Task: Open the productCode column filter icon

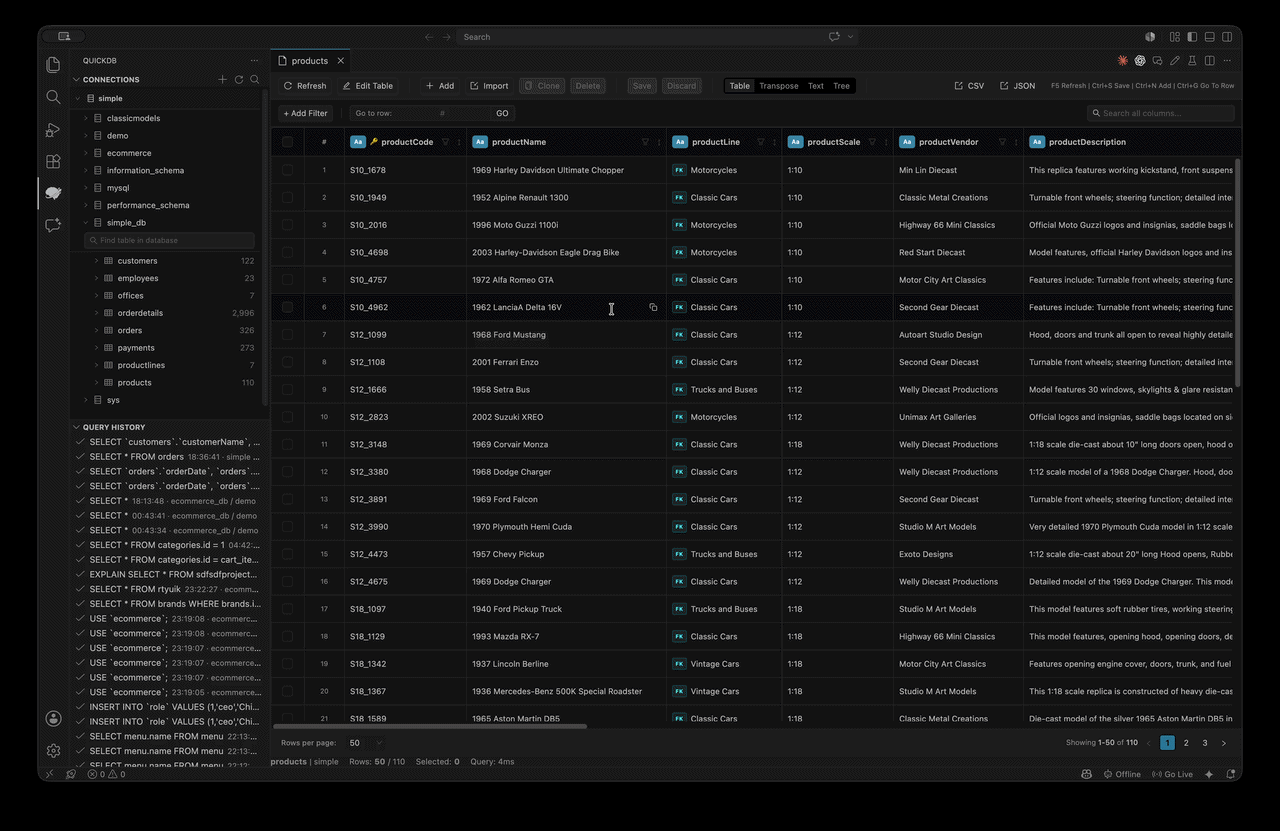Action: pyautogui.click(x=445, y=142)
